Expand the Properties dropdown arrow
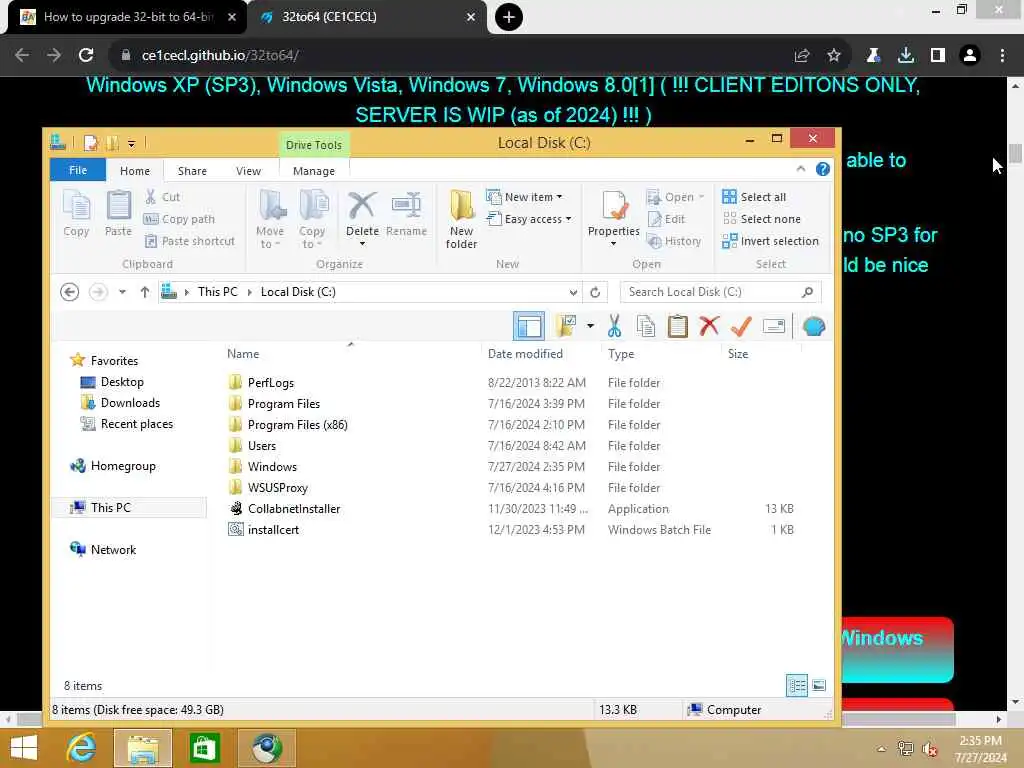This screenshot has height=768, width=1024. 613,244
